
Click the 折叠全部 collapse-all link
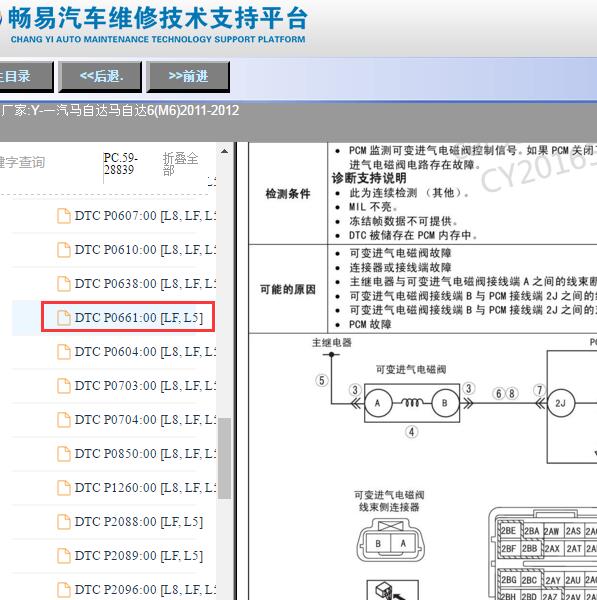(180, 164)
